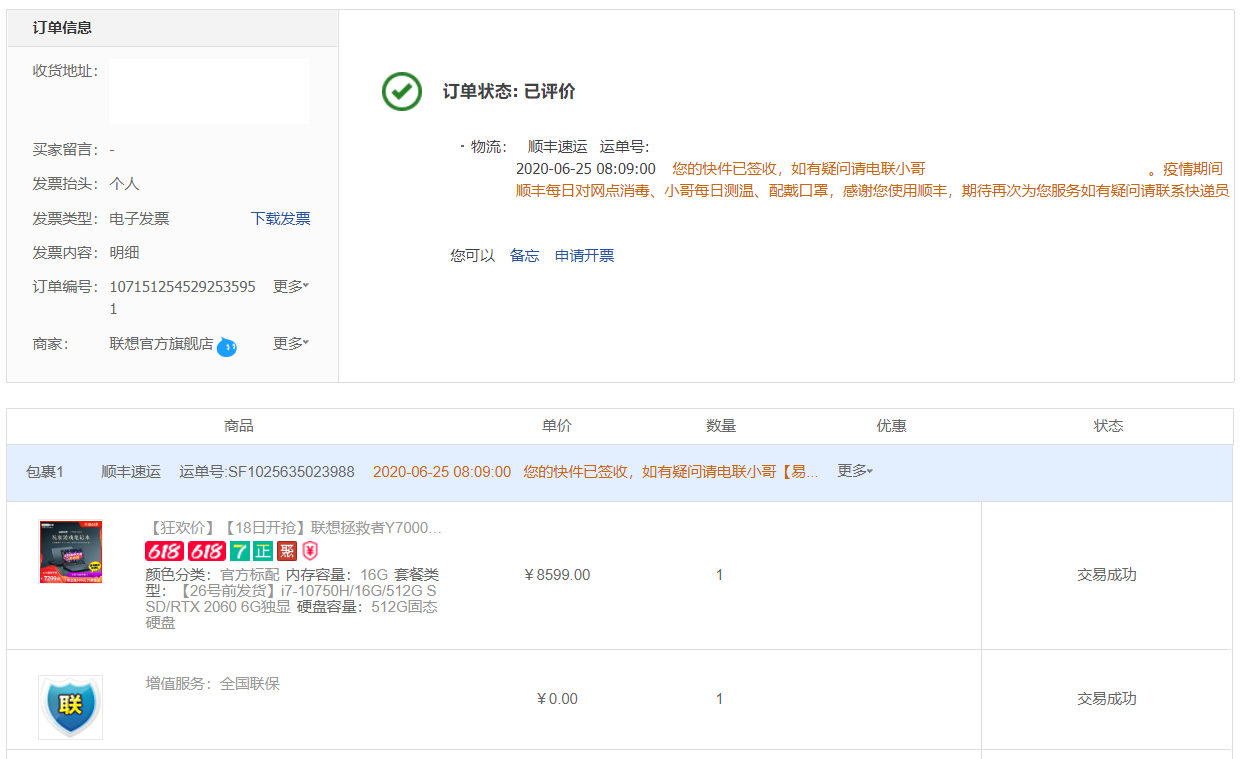Screen dimensions: 1242x759
Task: Click quantity 1 in the 全国联保 row
Action: pos(719,699)
